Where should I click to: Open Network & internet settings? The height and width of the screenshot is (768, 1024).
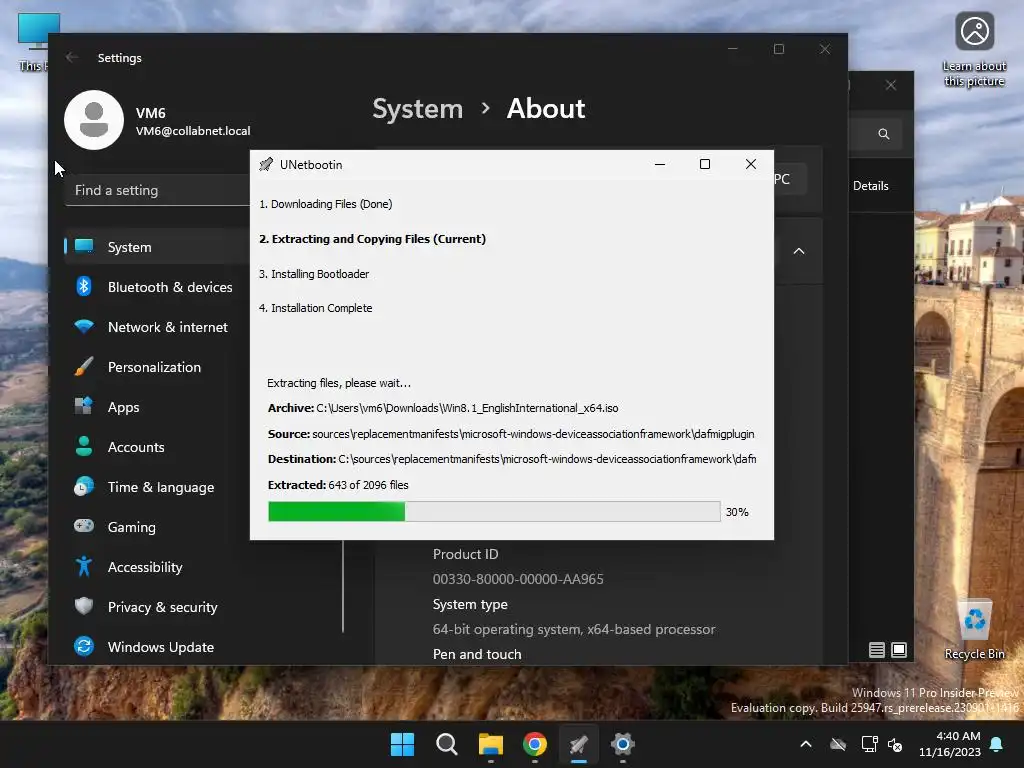click(x=157, y=327)
